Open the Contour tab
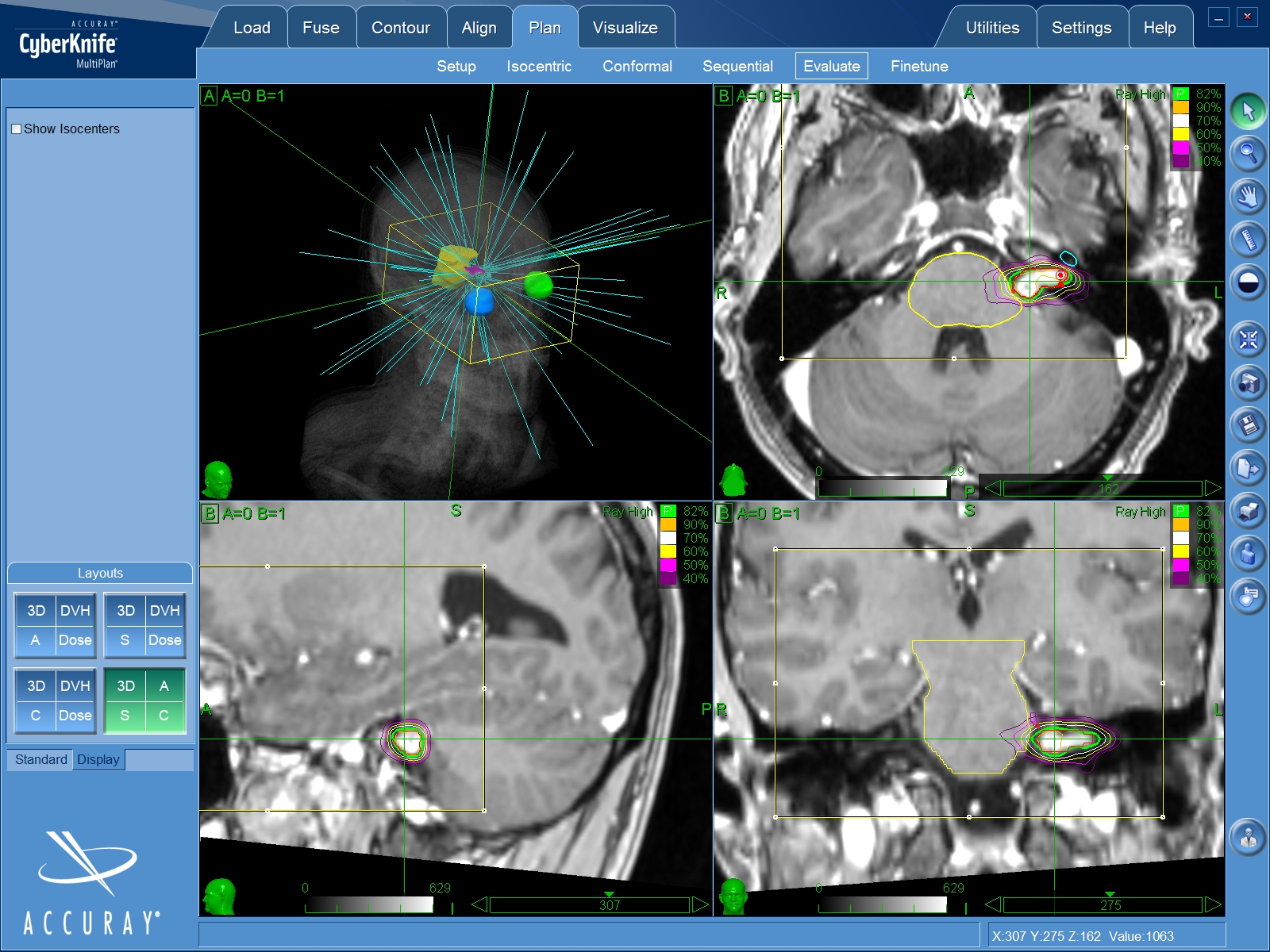The height and width of the screenshot is (952, 1270). coord(401,28)
